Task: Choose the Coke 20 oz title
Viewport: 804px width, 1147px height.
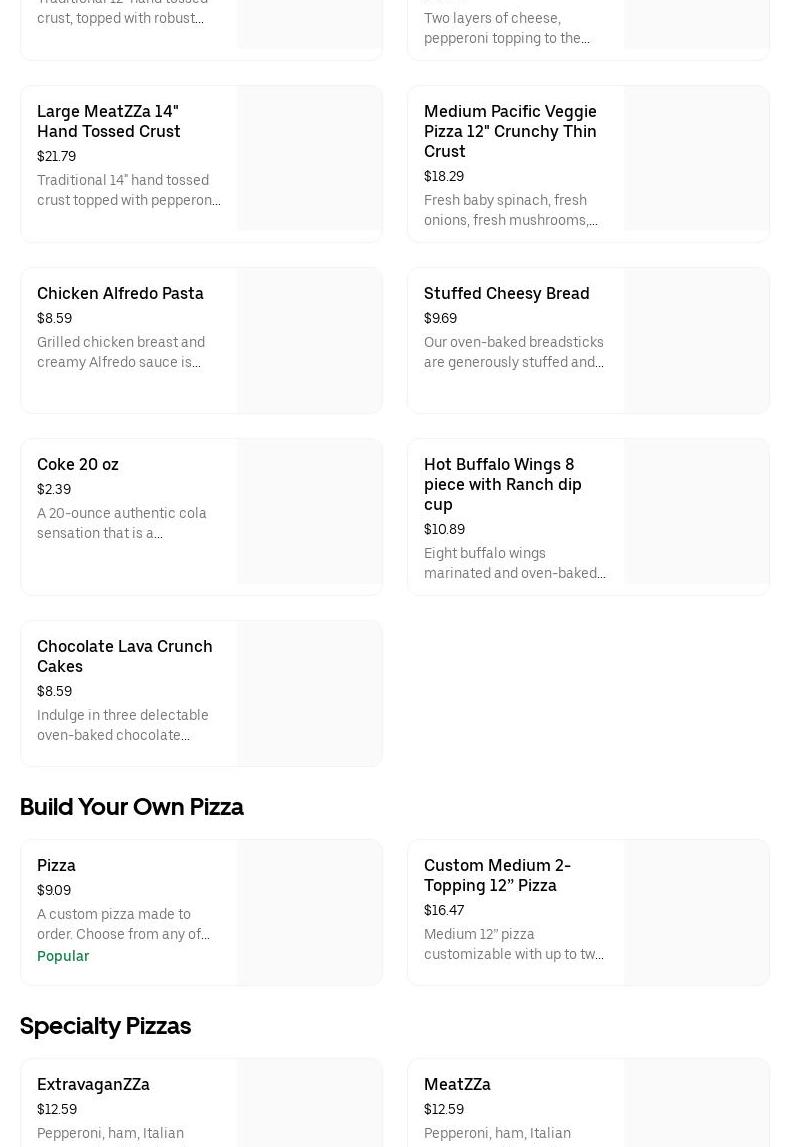Action: tap(78, 464)
